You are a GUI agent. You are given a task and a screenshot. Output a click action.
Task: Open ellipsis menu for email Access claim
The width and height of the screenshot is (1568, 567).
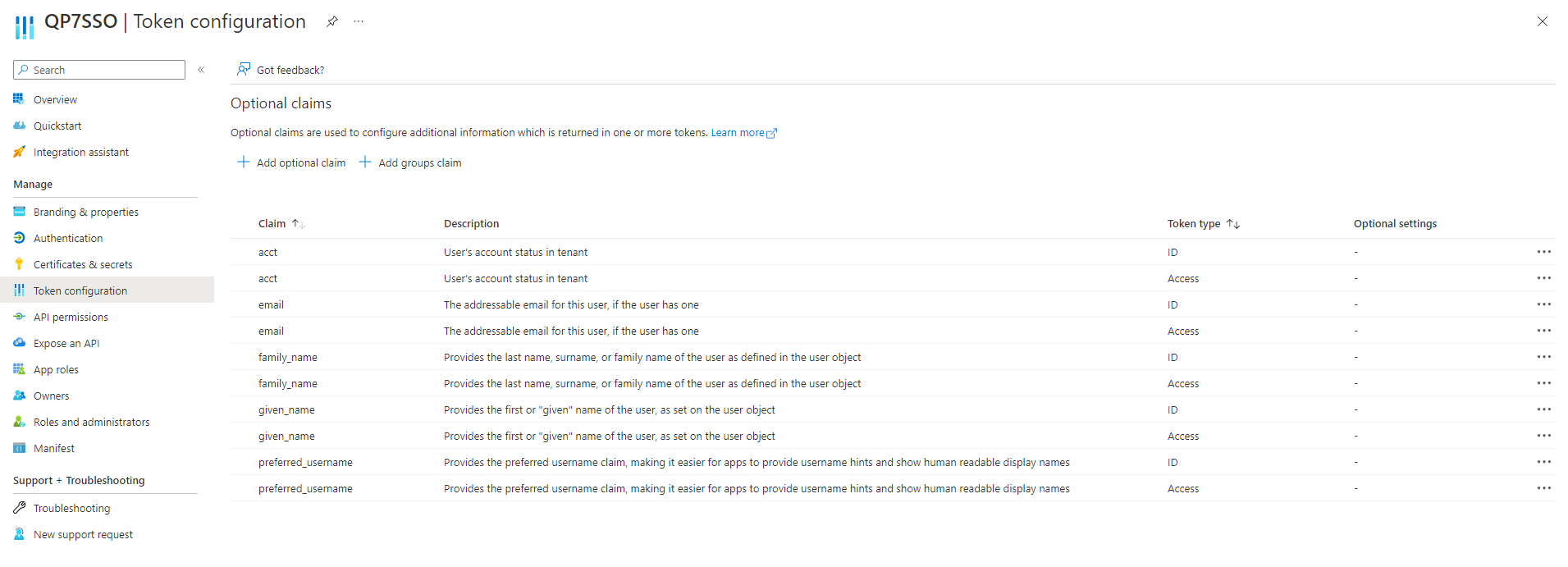point(1543,331)
